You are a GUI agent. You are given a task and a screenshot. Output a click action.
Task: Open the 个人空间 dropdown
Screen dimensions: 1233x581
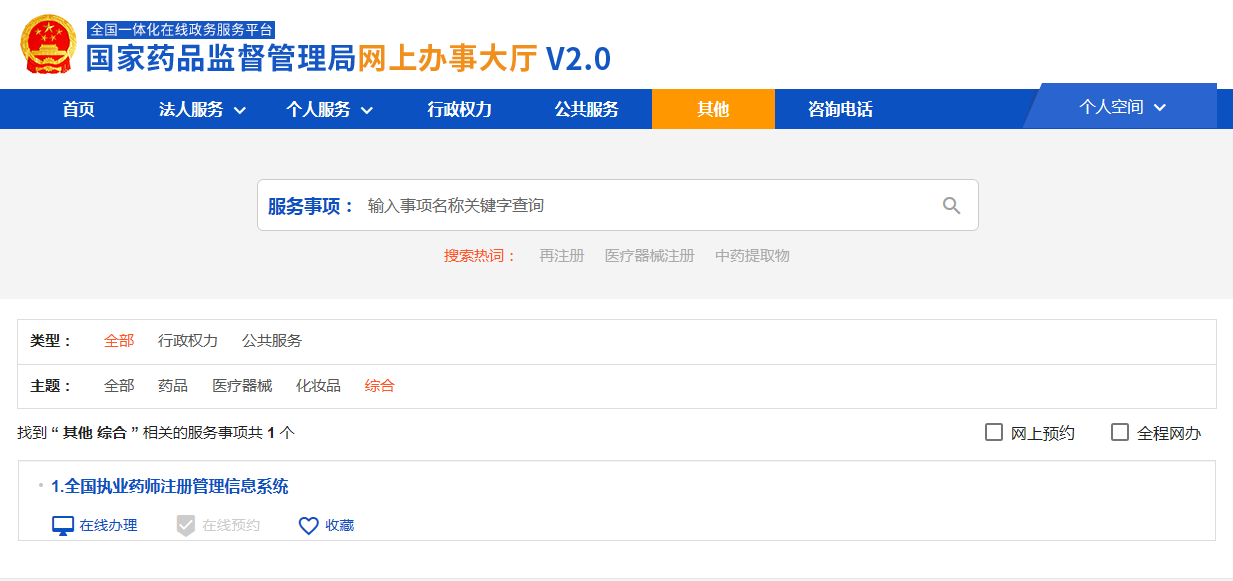pos(1122,107)
